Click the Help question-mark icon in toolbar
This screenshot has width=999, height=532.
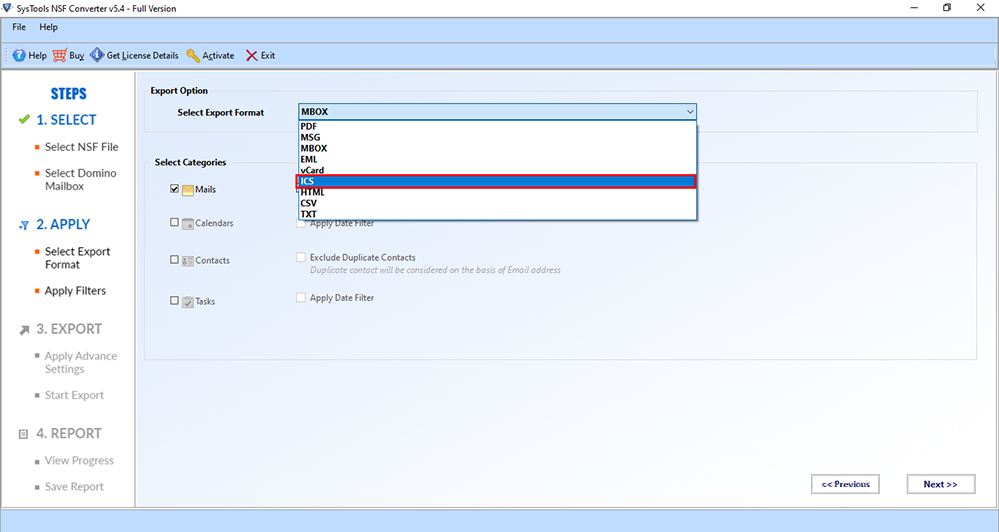click(x=19, y=55)
